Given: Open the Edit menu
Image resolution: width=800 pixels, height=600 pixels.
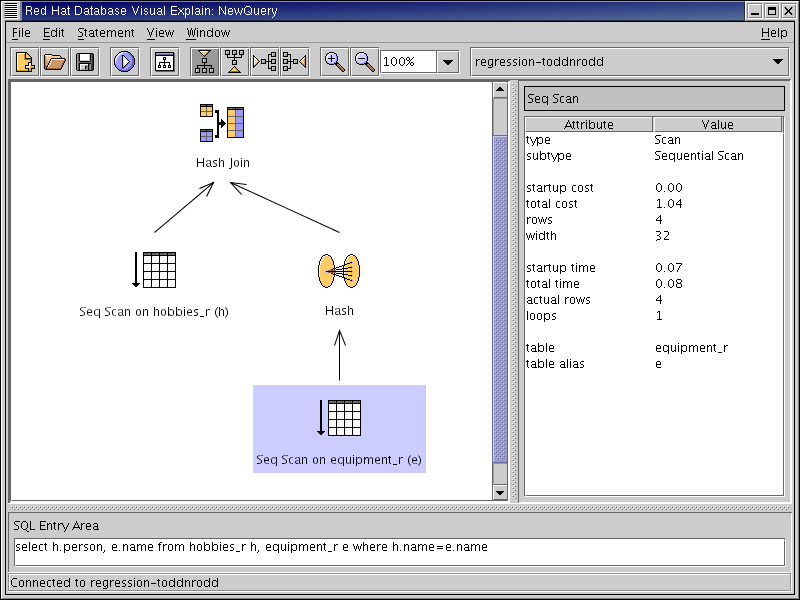Looking at the screenshot, I should [x=54, y=33].
